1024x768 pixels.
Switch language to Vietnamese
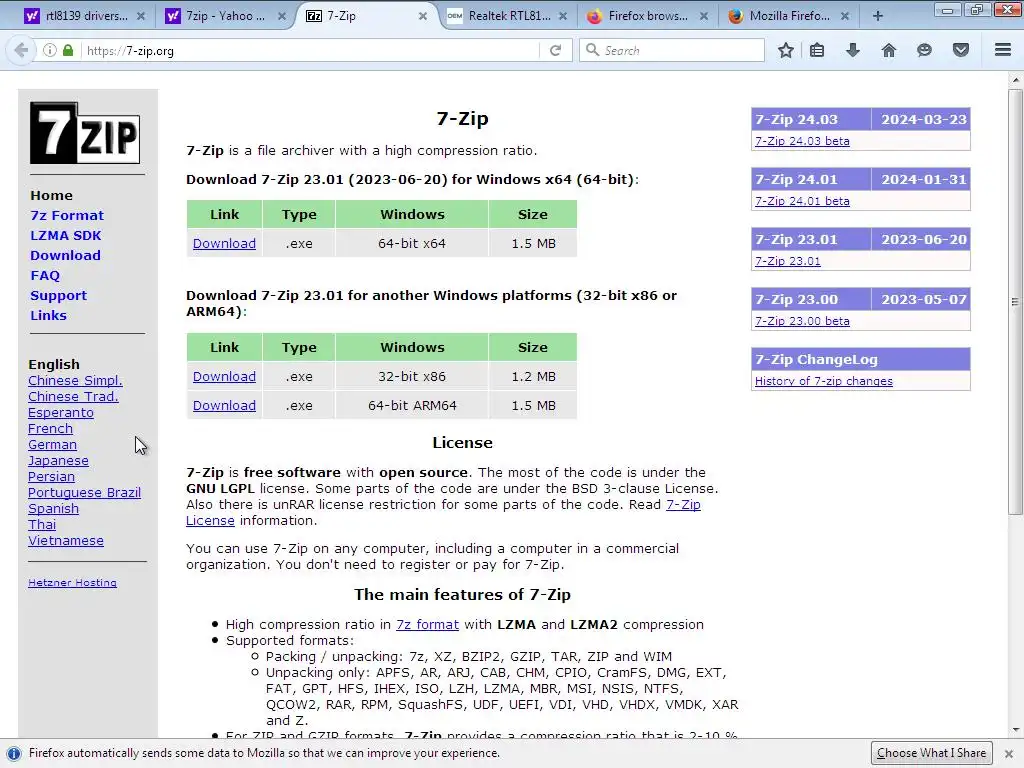65,541
